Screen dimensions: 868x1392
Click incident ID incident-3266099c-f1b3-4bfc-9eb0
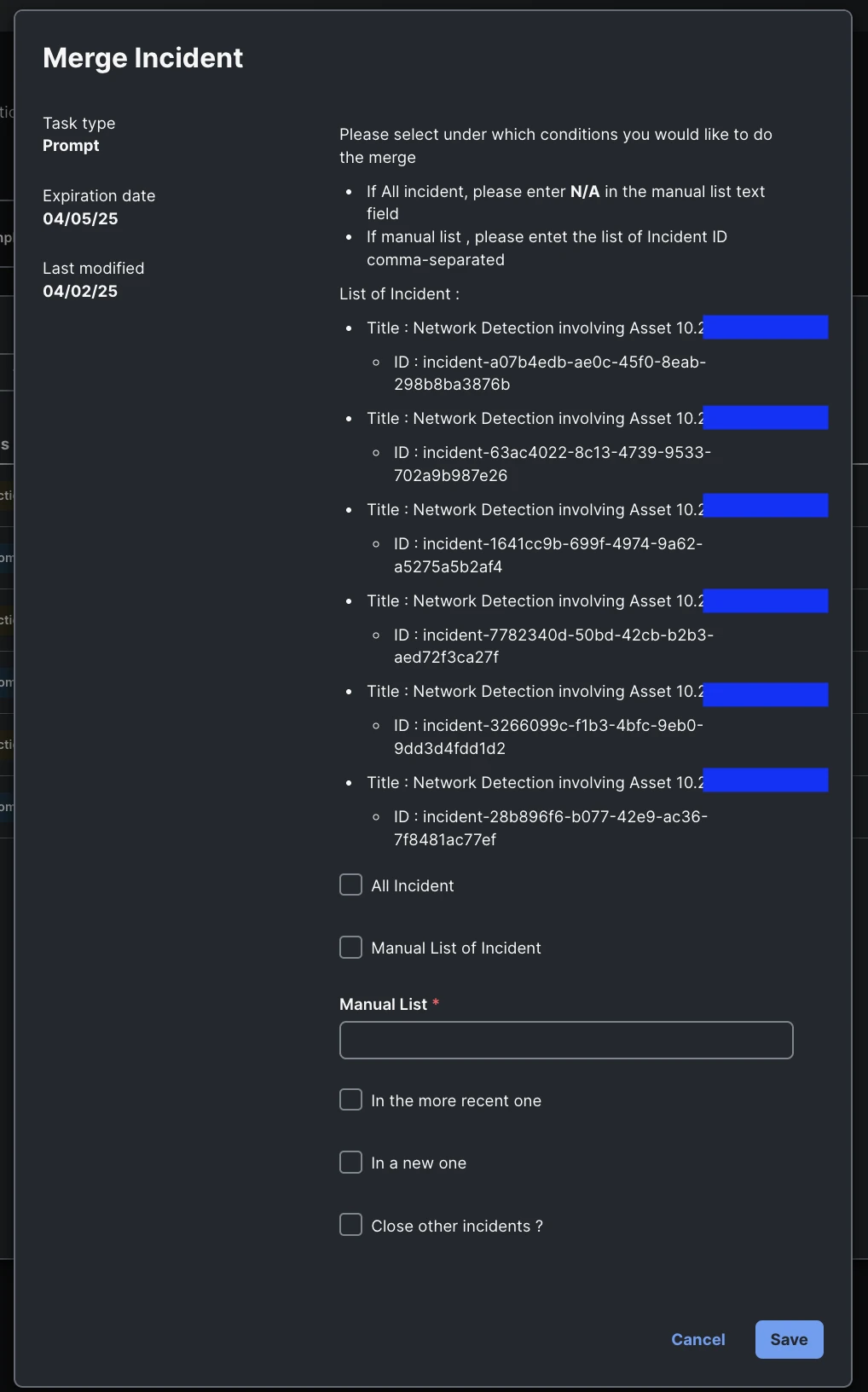[x=549, y=736]
